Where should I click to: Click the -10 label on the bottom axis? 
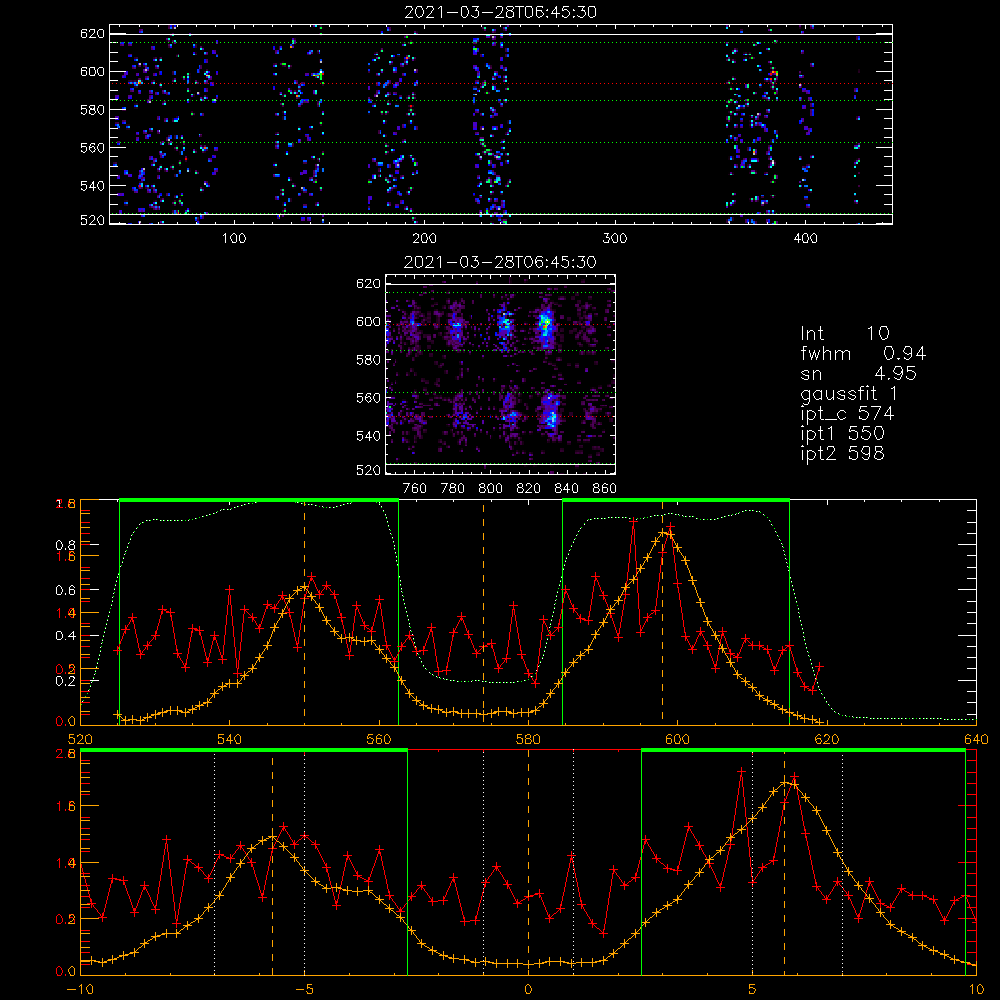click(80, 990)
